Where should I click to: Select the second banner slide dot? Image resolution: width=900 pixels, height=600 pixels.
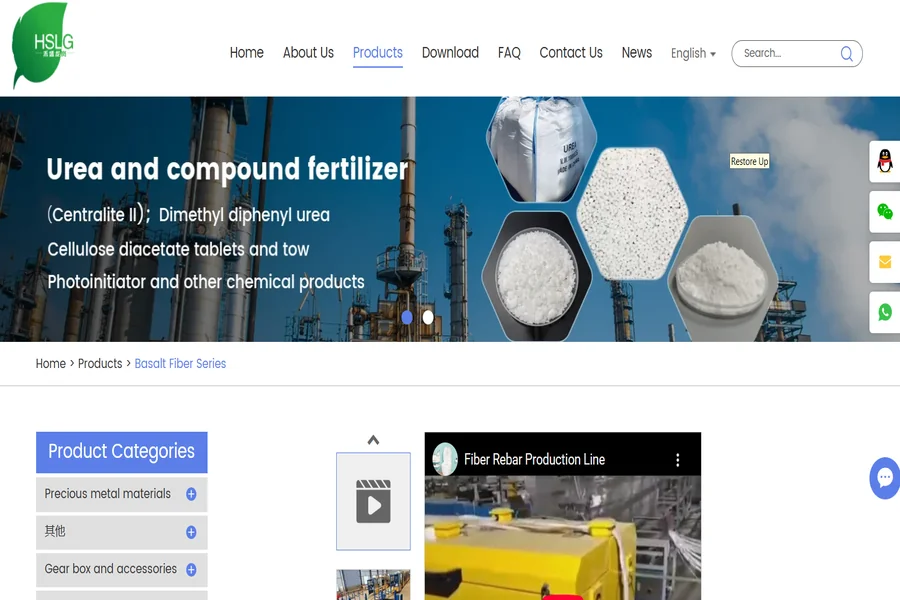click(428, 317)
